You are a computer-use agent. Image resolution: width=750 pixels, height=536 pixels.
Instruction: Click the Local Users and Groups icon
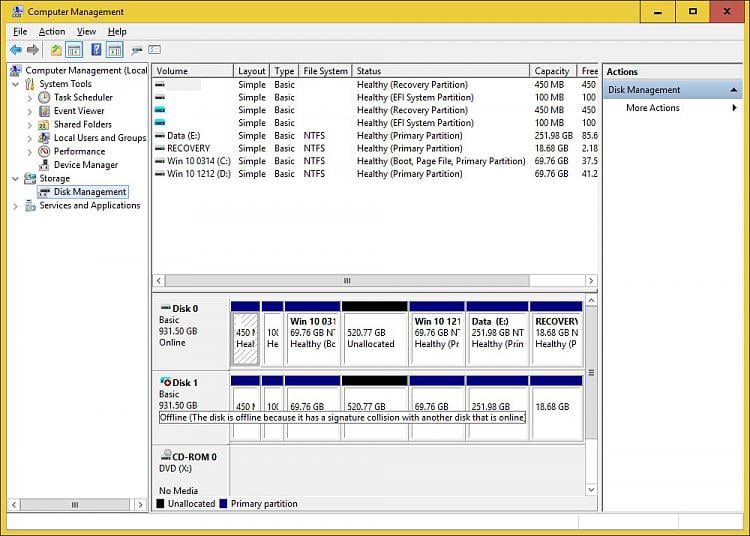44,138
